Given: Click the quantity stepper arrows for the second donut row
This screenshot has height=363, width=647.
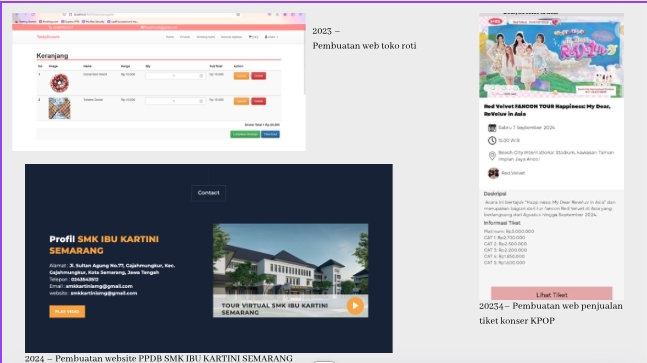Looking at the screenshot, I should [201, 101].
